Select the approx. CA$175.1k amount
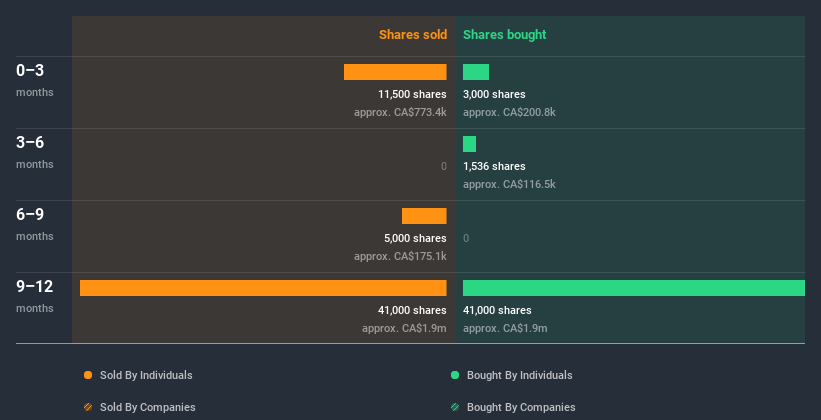Screen dimensions: 821x420 [x=401, y=257]
